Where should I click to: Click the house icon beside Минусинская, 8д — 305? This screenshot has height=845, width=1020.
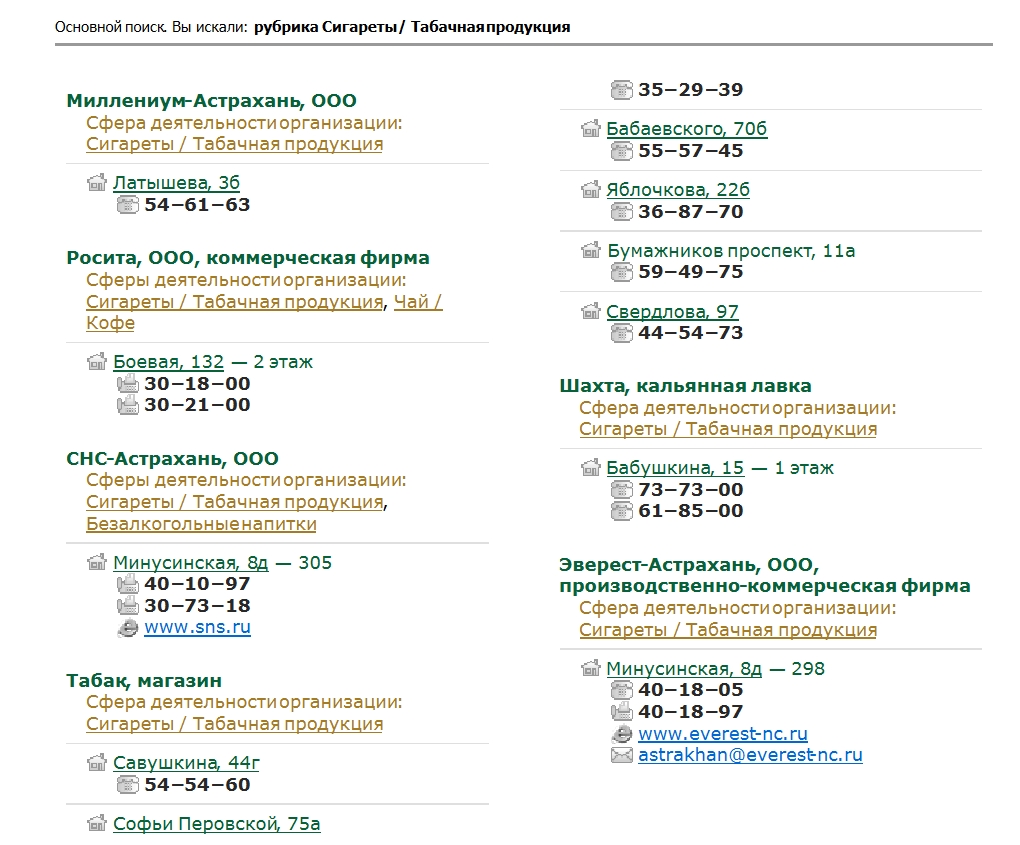pyautogui.click(x=97, y=563)
